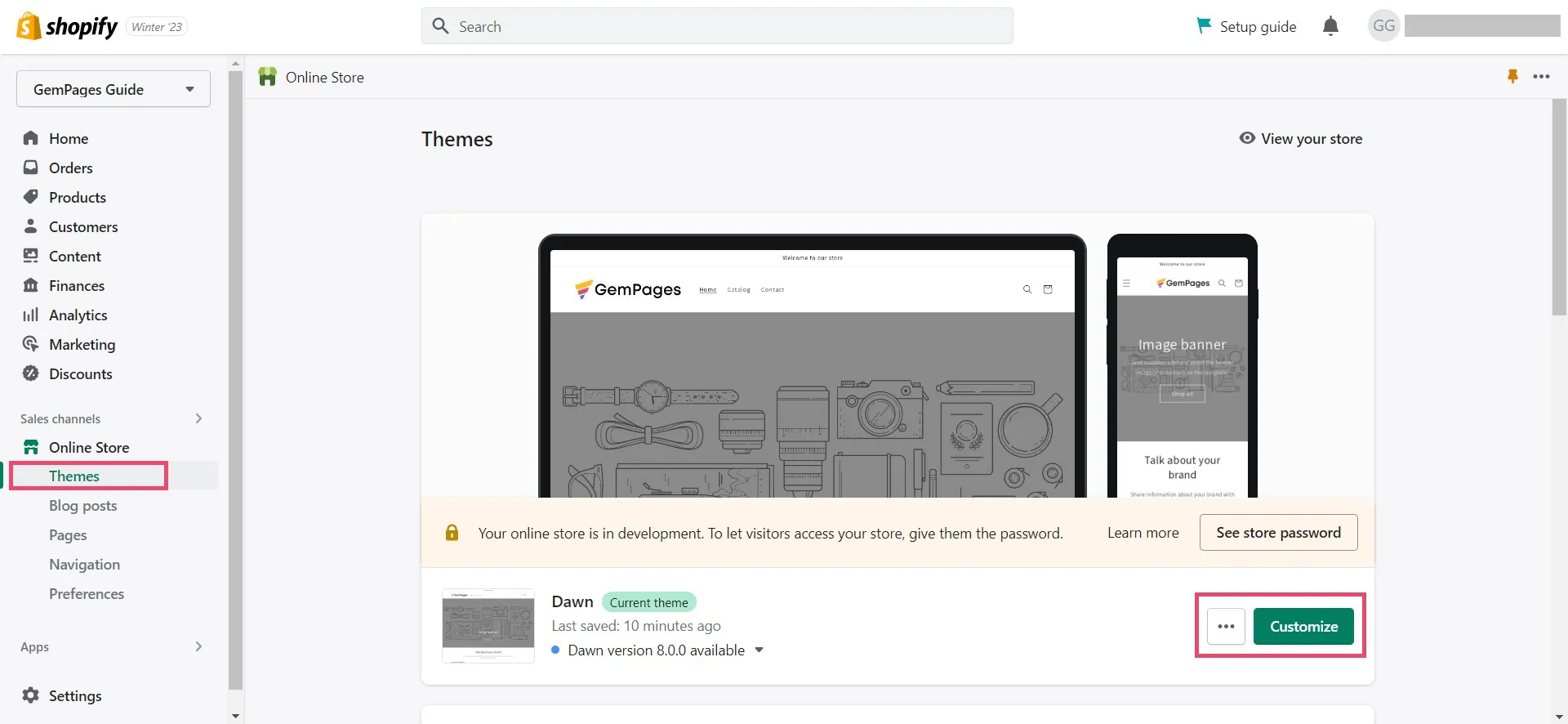This screenshot has height=724, width=1568.
Task: Open Preferences under Online Store
Action: (x=87, y=594)
